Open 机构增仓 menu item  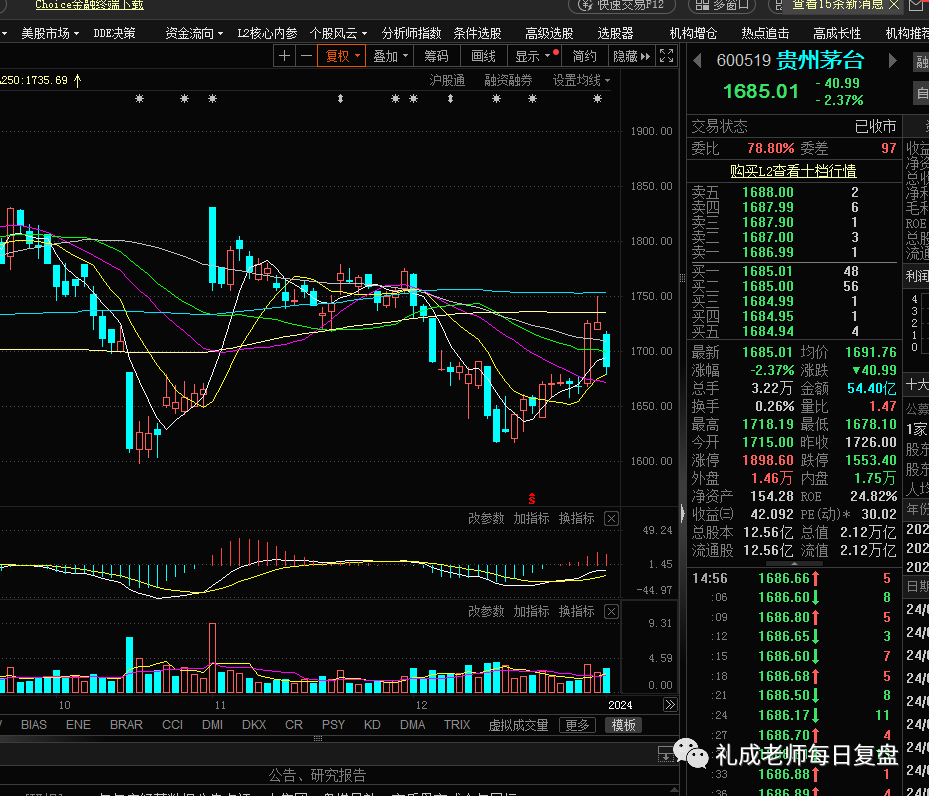pos(693,33)
